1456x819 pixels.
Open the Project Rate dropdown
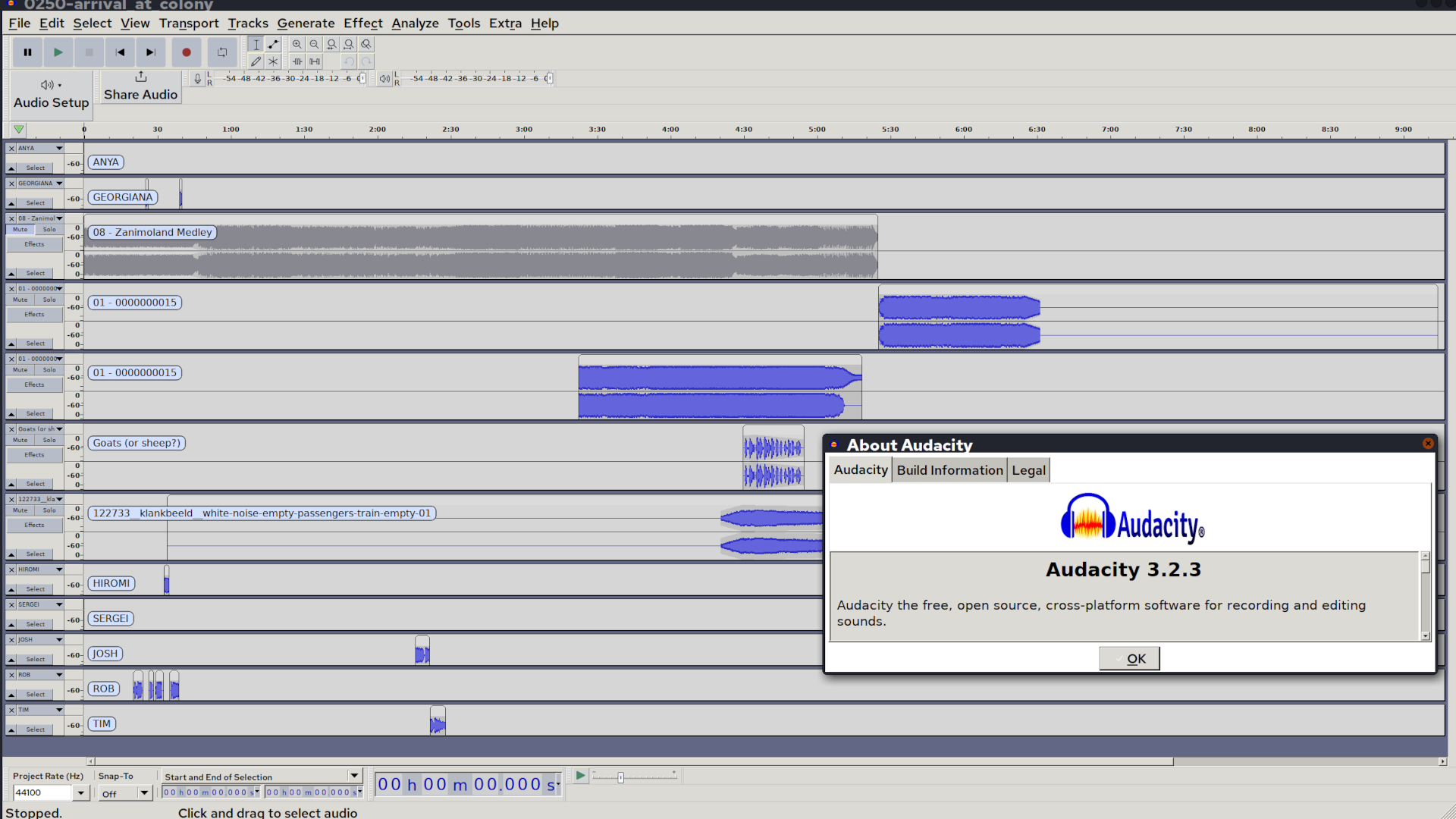80,792
